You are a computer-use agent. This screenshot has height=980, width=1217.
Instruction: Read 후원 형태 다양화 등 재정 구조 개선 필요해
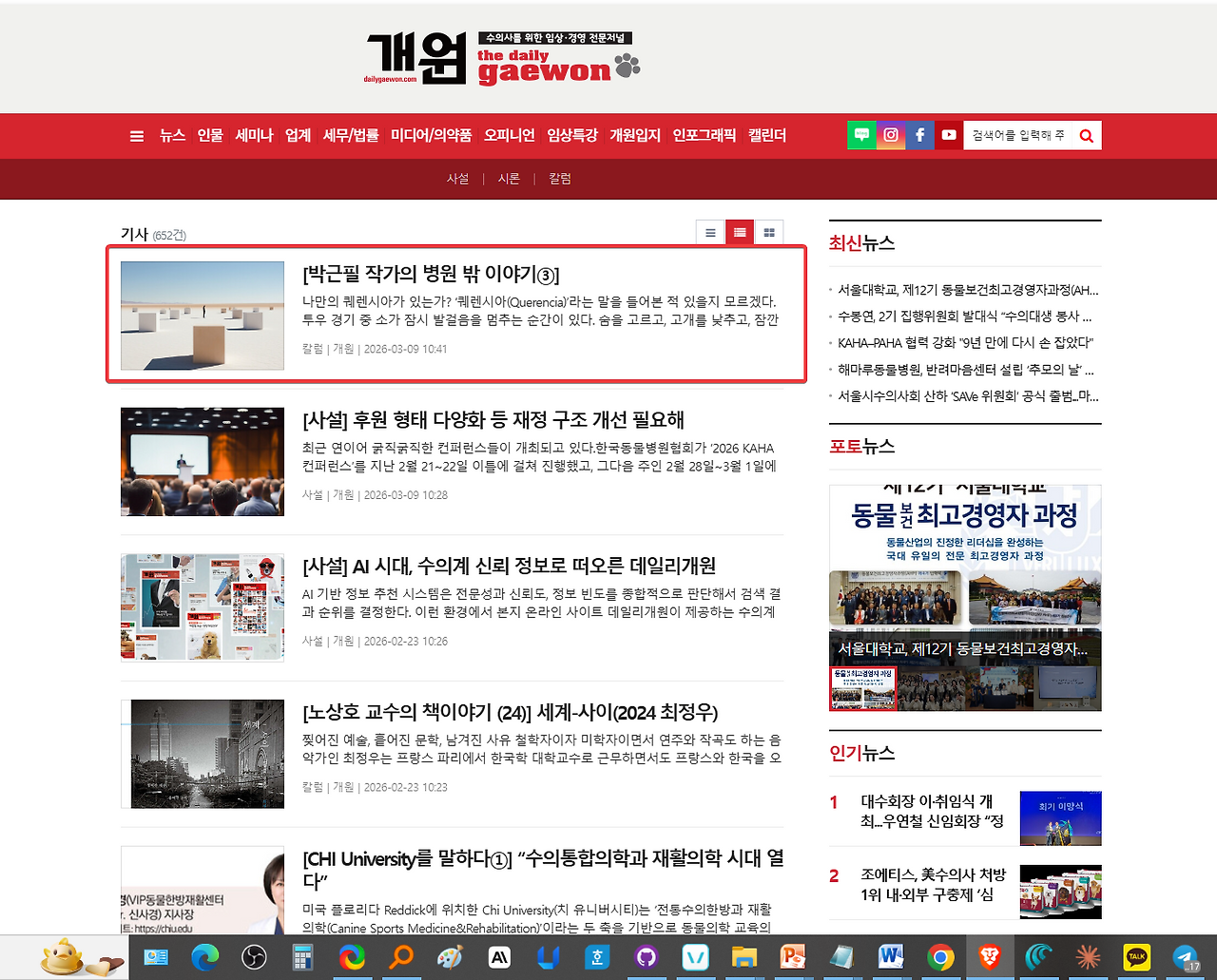coord(493,420)
